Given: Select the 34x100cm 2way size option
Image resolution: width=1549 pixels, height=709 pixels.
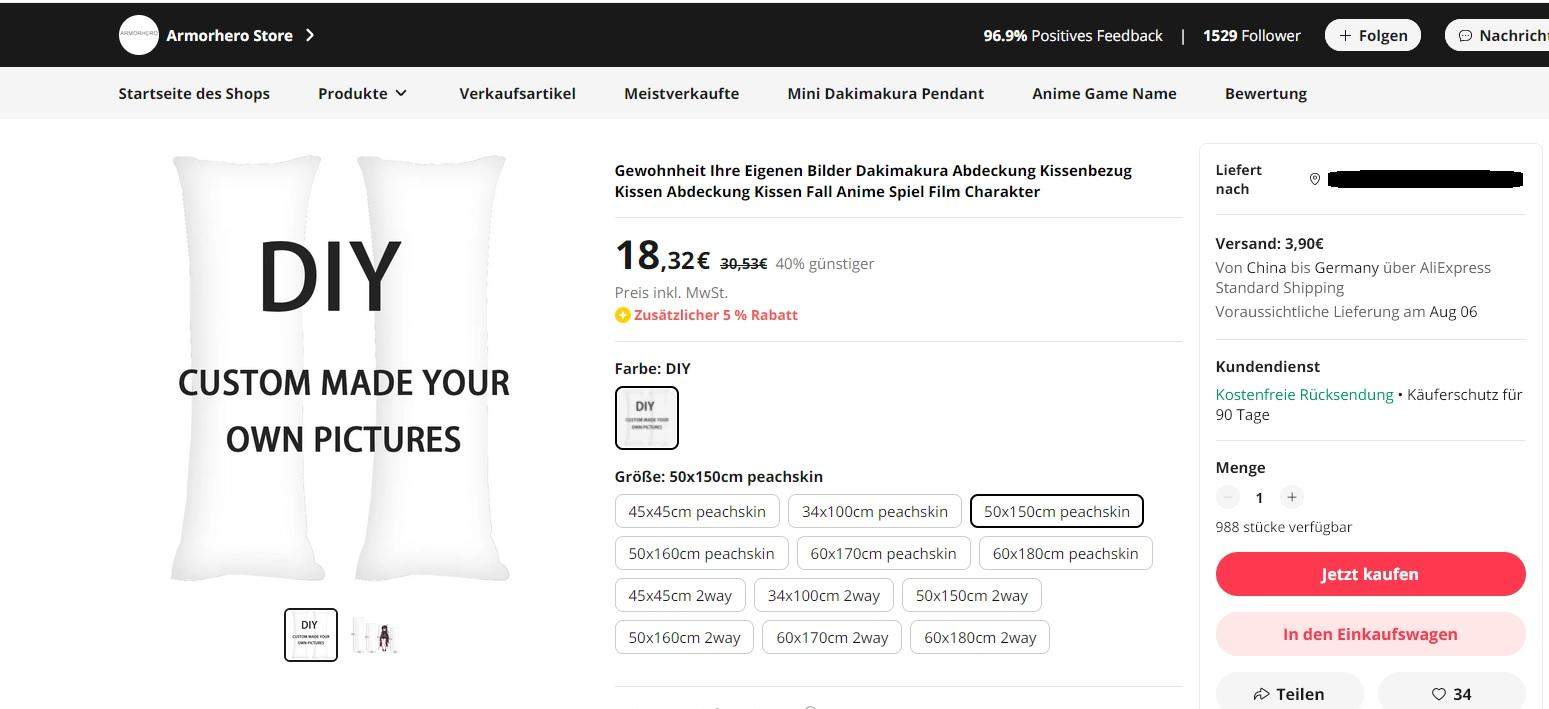Looking at the screenshot, I should (823, 595).
